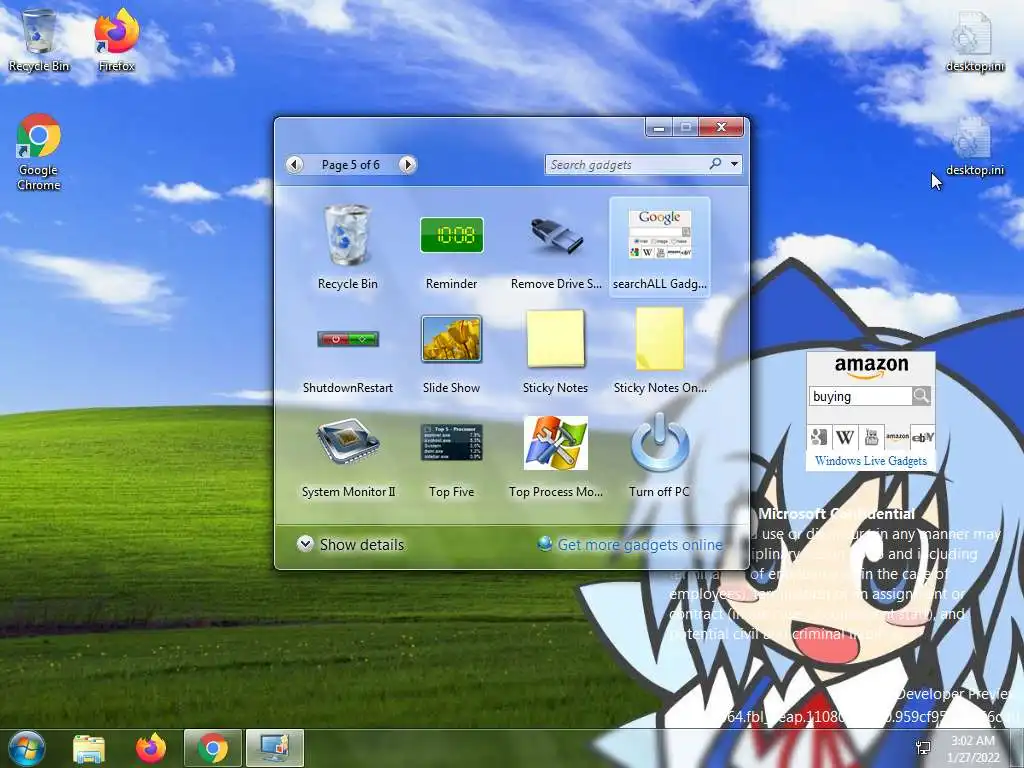Choose the Reminder clock gadget
Screen dimensions: 1024x768
(451, 247)
